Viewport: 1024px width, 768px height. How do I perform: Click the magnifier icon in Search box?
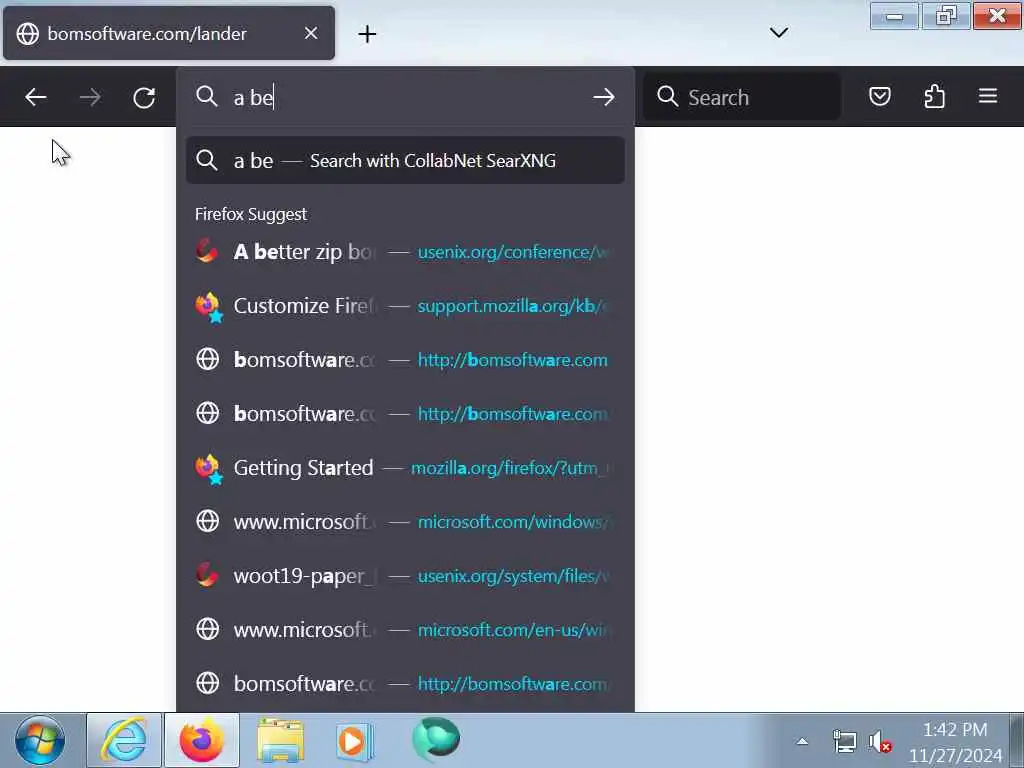(667, 96)
